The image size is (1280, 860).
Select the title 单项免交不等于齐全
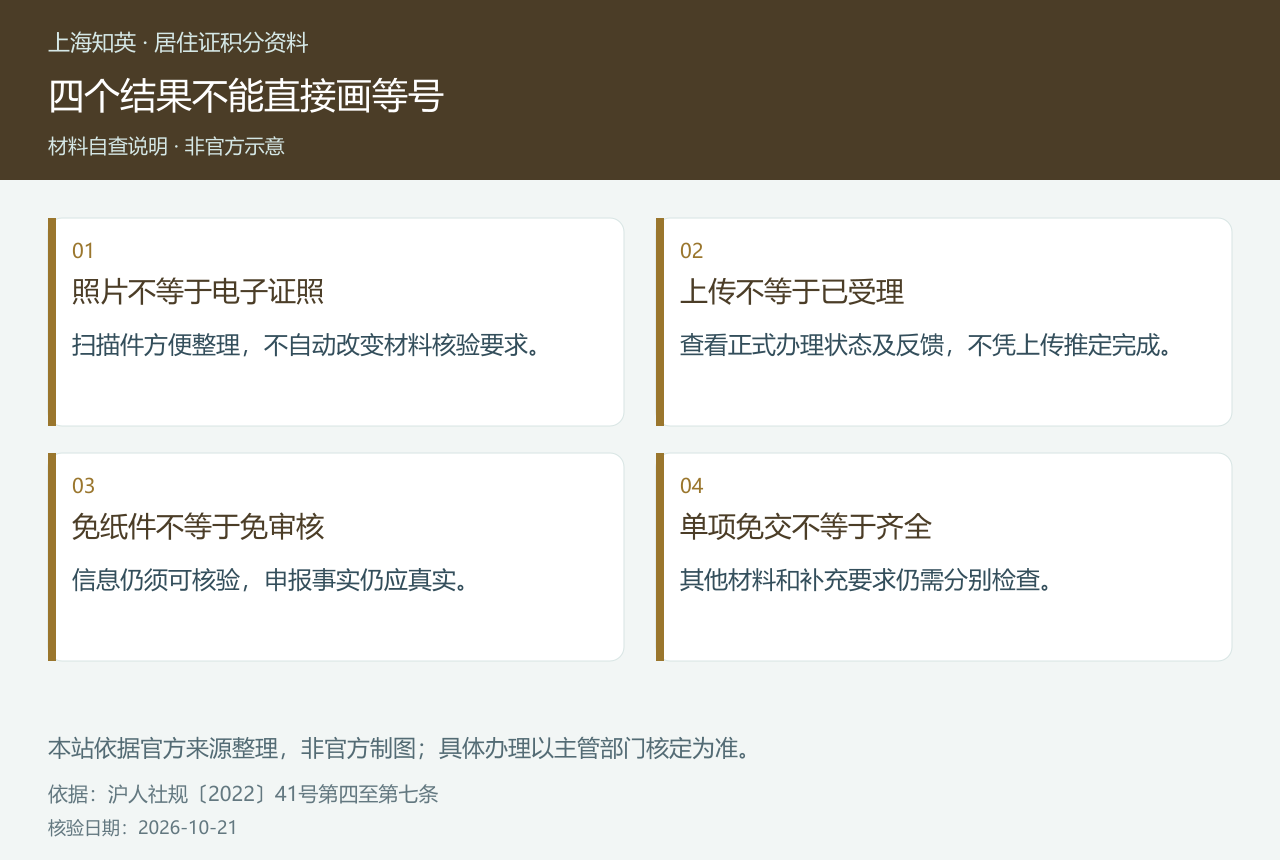(806, 527)
